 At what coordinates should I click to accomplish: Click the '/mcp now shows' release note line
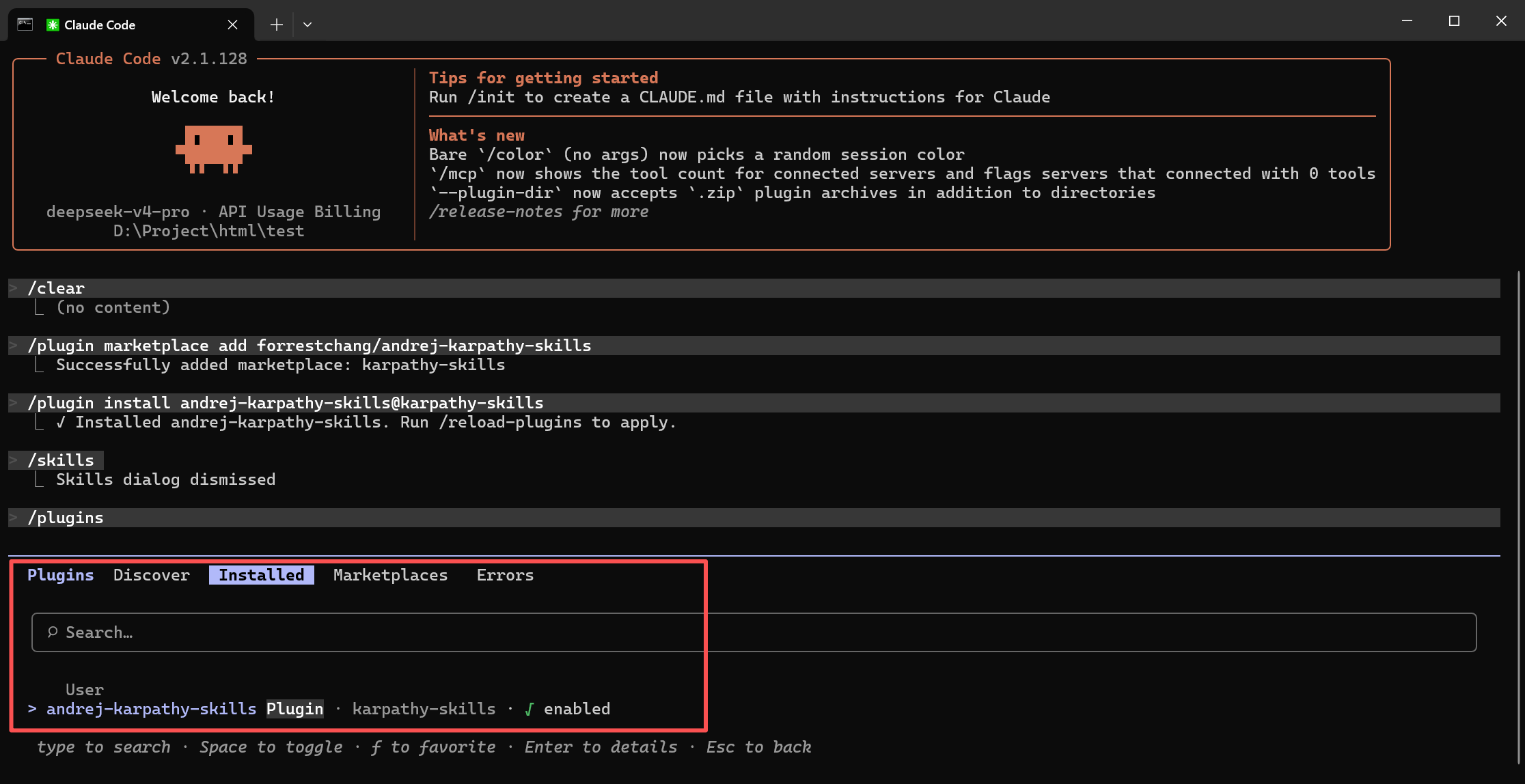903,173
